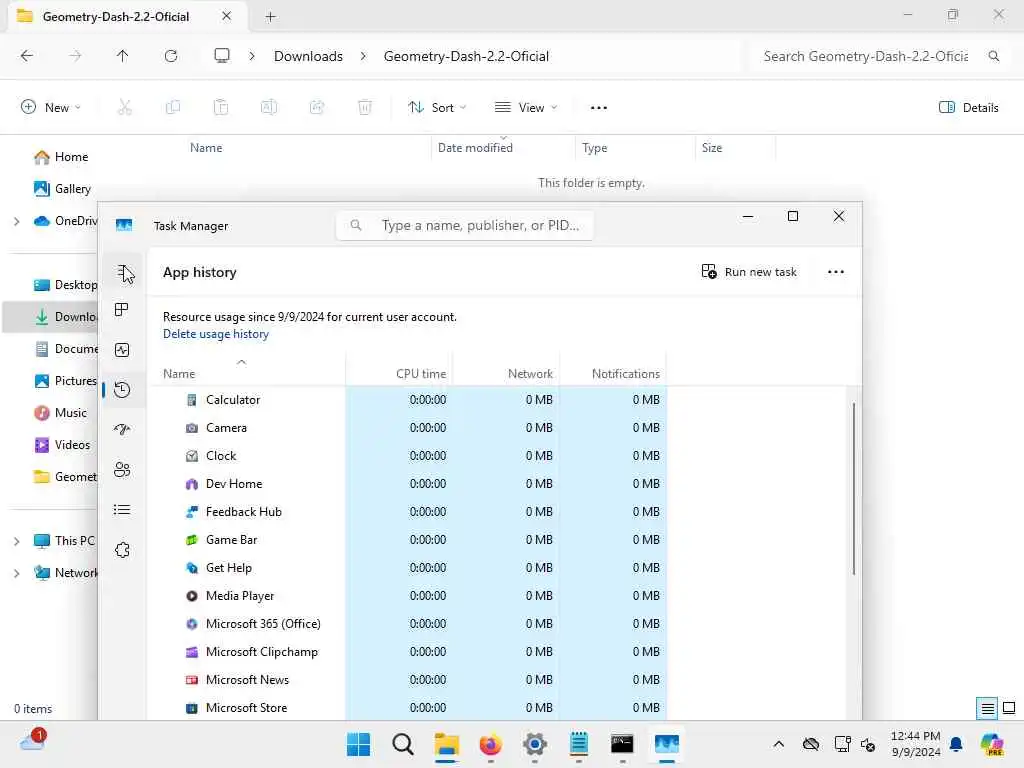Open Users page in Task Manager sidebar
1024x768 pixels.
[x=122, y=470]
